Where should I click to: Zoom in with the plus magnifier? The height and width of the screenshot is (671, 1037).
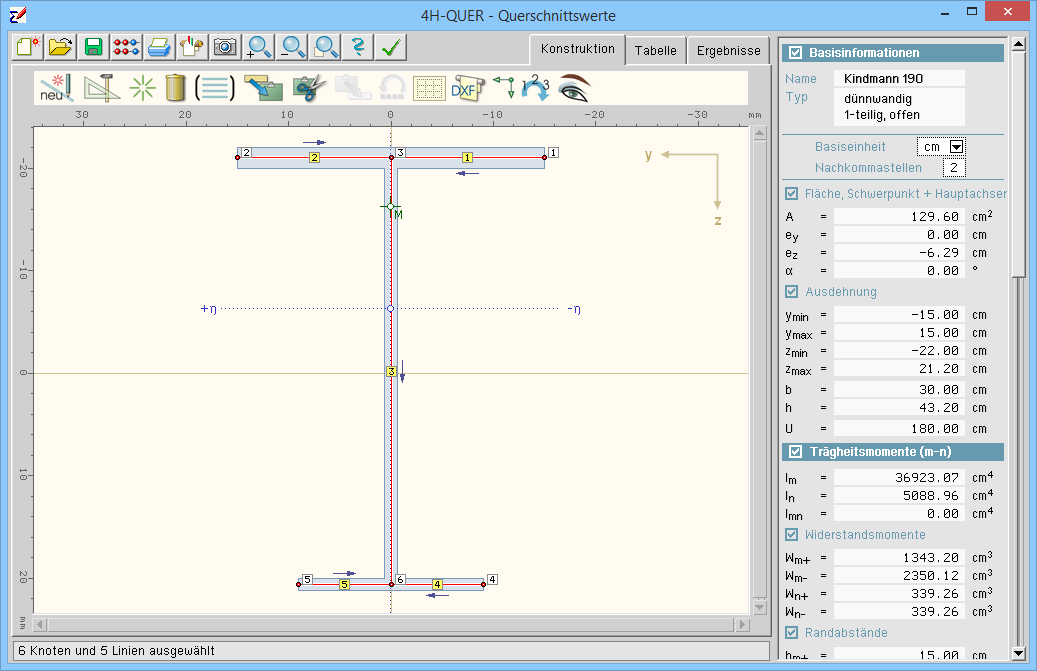point(259,47)
